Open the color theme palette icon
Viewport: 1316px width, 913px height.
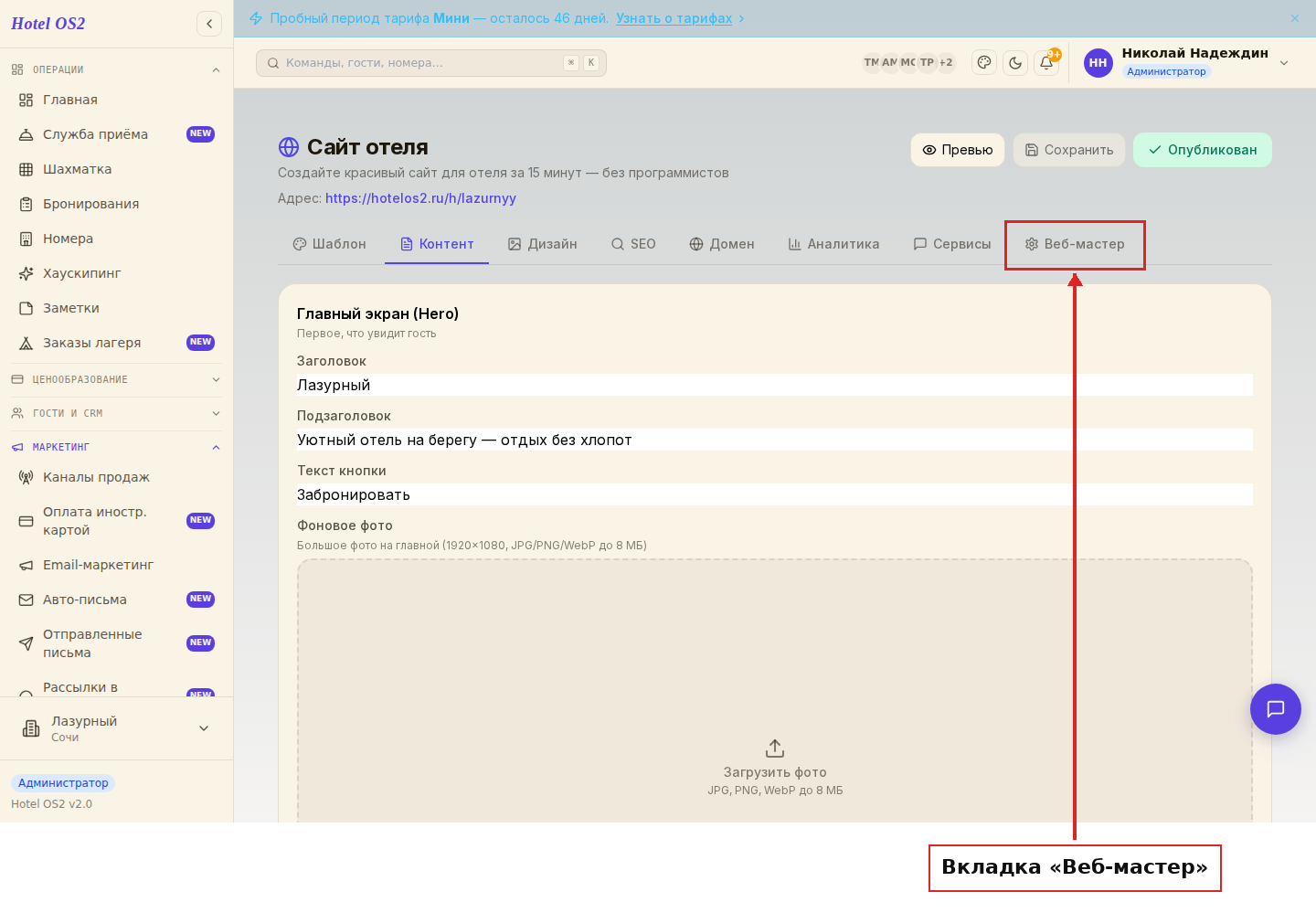point(984,63)
